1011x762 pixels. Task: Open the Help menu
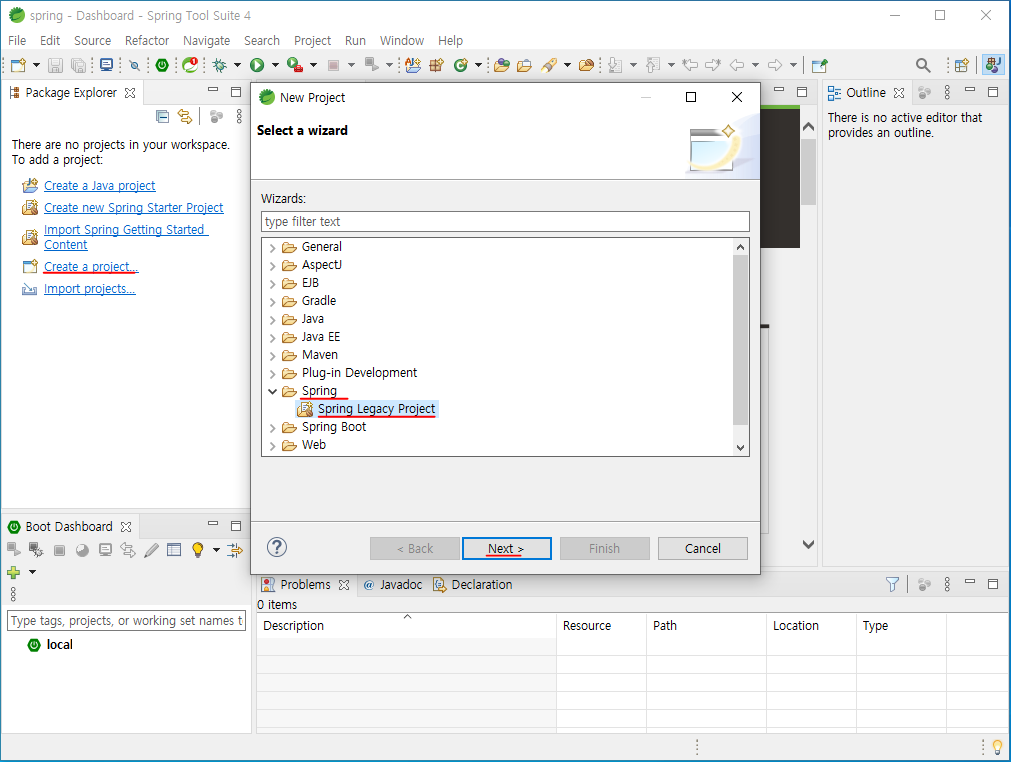tap(450, 41)
